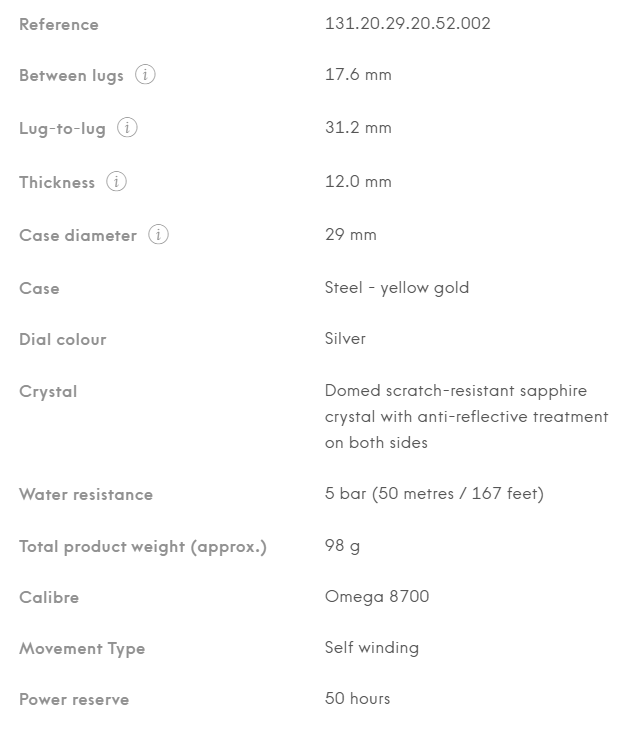
Task: Click the 5 bar water resistance value
Action: (x=434, y=494)
